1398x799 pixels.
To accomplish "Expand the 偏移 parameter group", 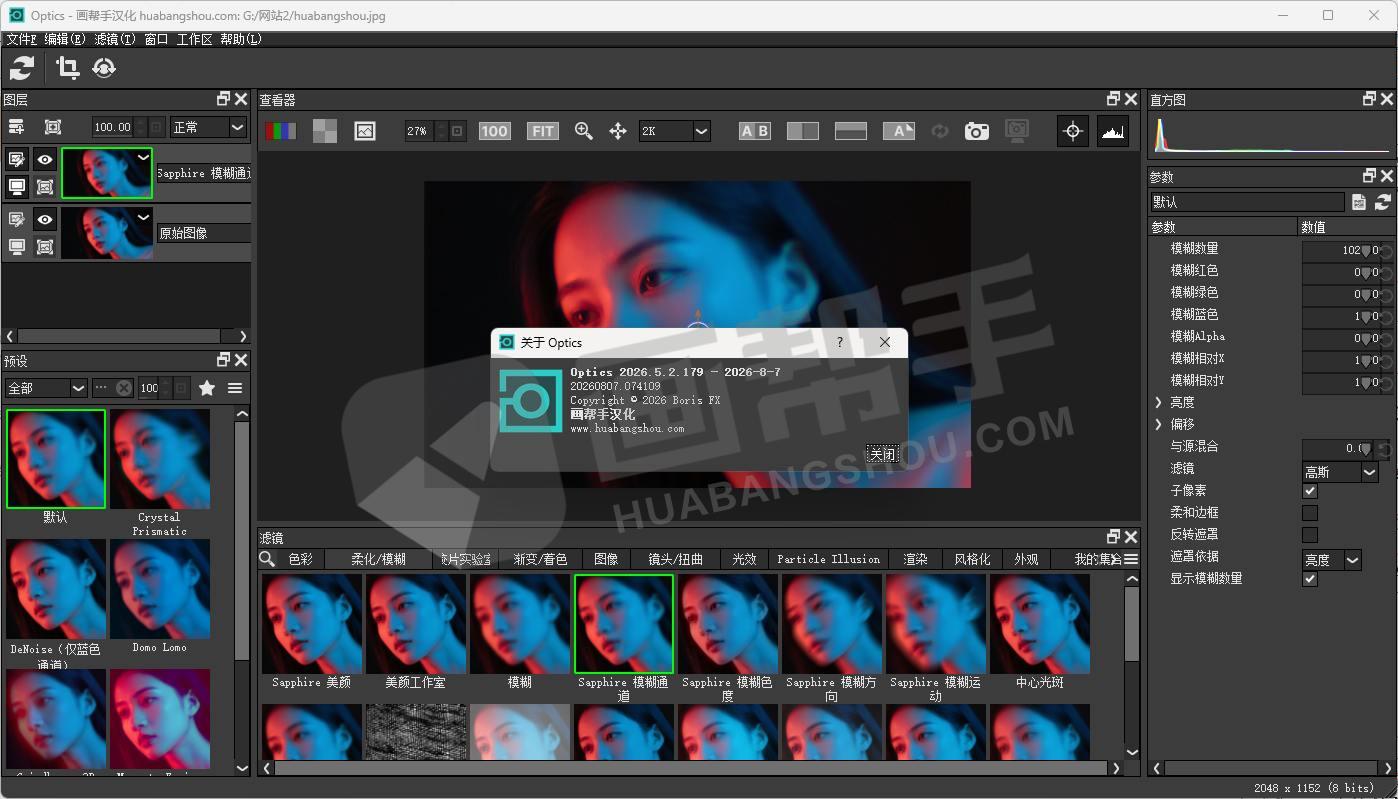I will (x=1159, y=425).
